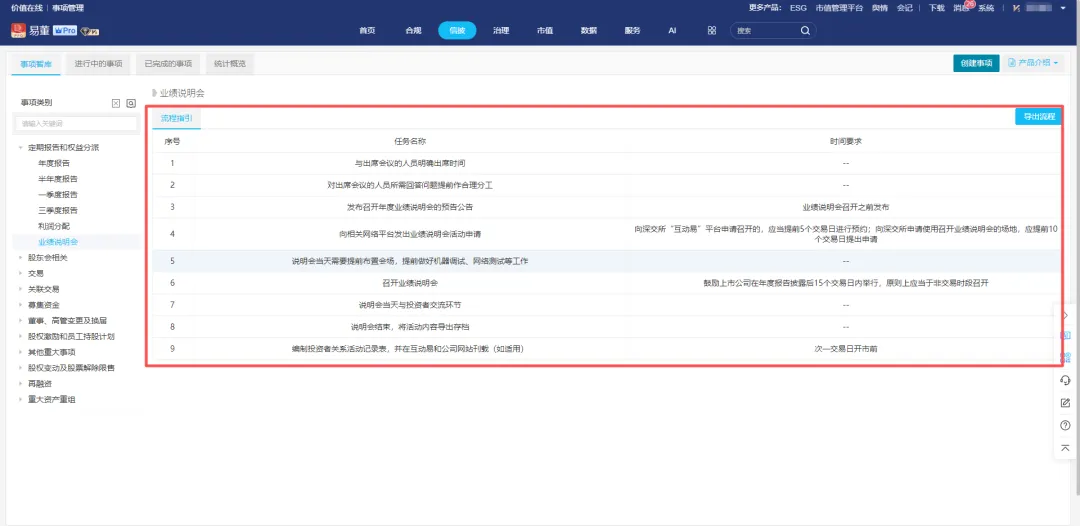Open the 市值 navigation menu
Image resolution: width=1080 pixels, height=526 pixels.
tap(545, 31)
